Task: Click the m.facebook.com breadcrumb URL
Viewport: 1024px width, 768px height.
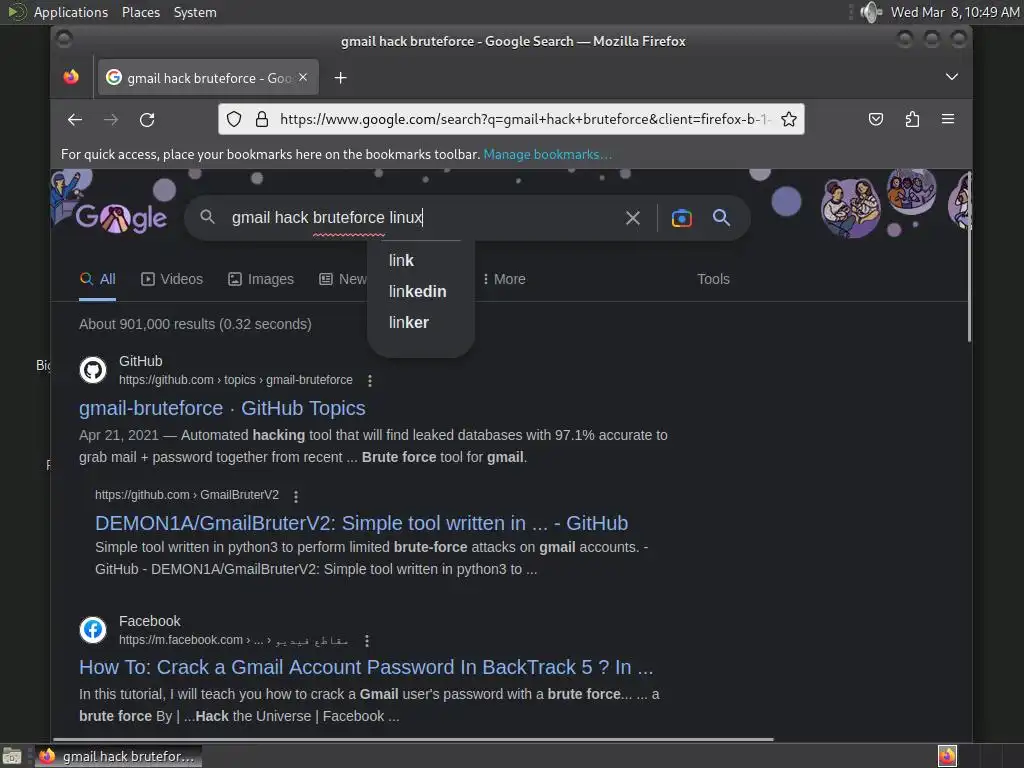Action: (x=233, y=640)
